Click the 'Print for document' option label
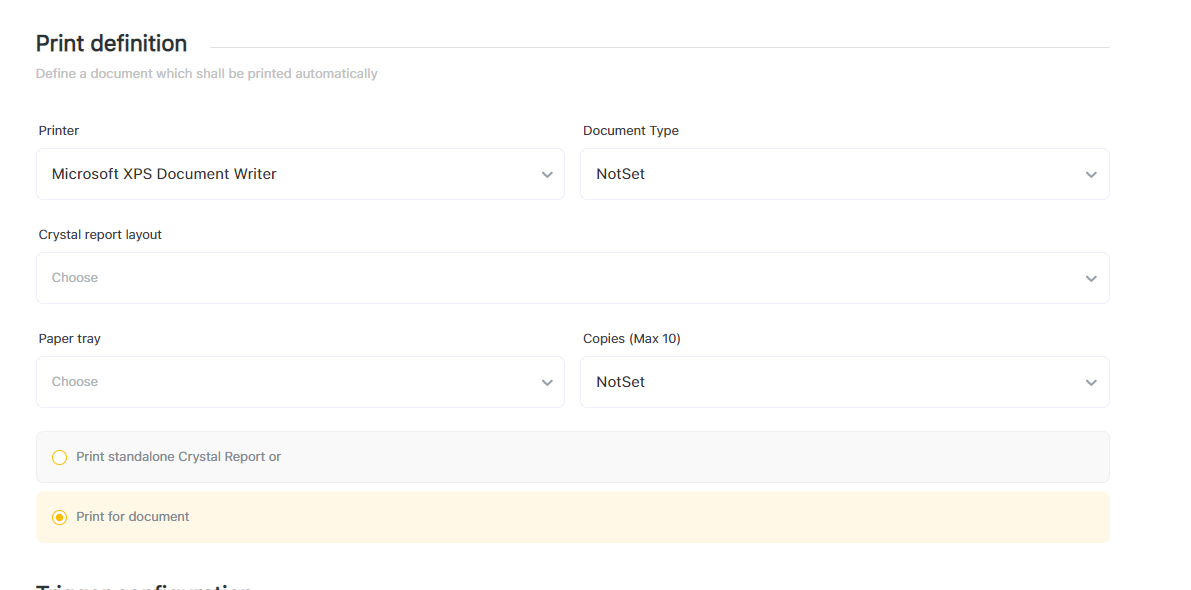Screen dimensions: 1191x590 coord(133,517)
